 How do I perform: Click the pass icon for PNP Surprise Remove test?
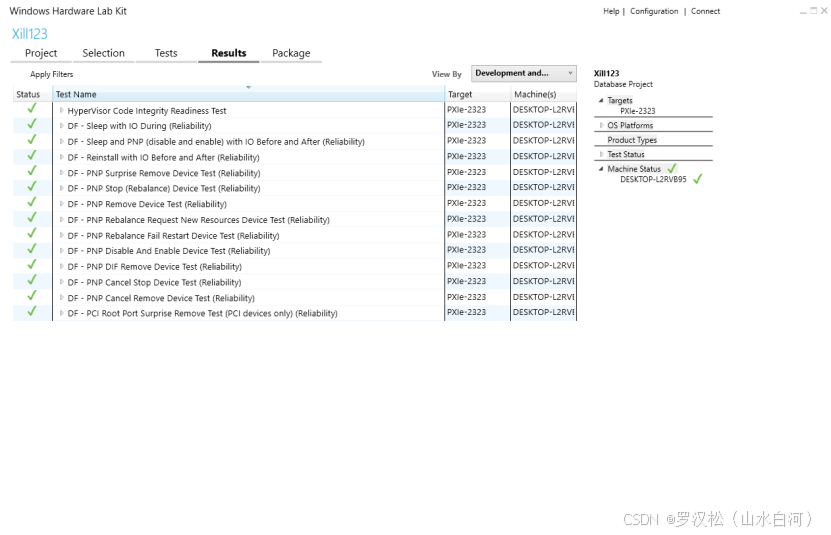click(x=32, y=171)
